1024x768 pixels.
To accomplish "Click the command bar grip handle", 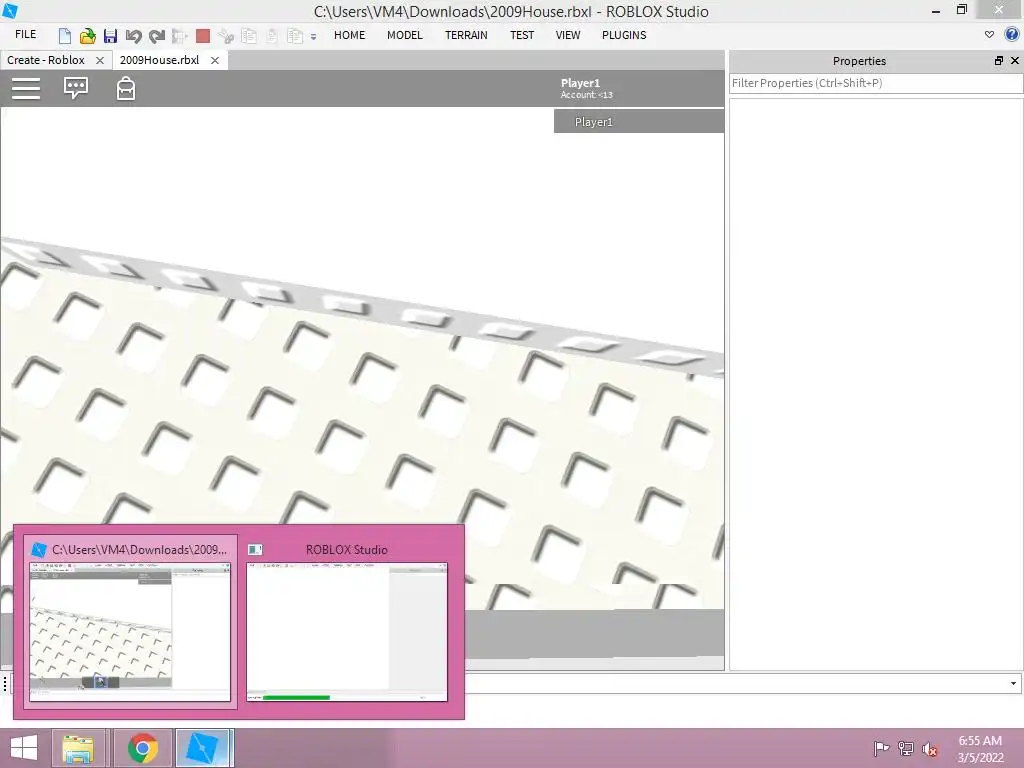I will 5,683.
